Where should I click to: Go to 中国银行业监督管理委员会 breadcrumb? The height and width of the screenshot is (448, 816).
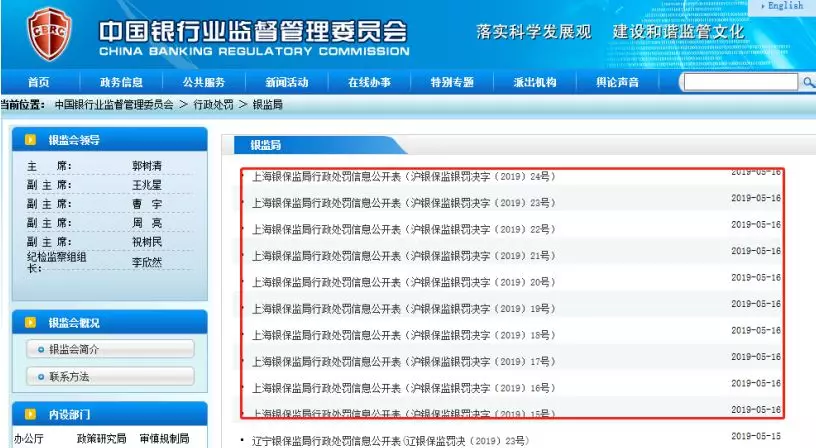[x=114, y=105]
